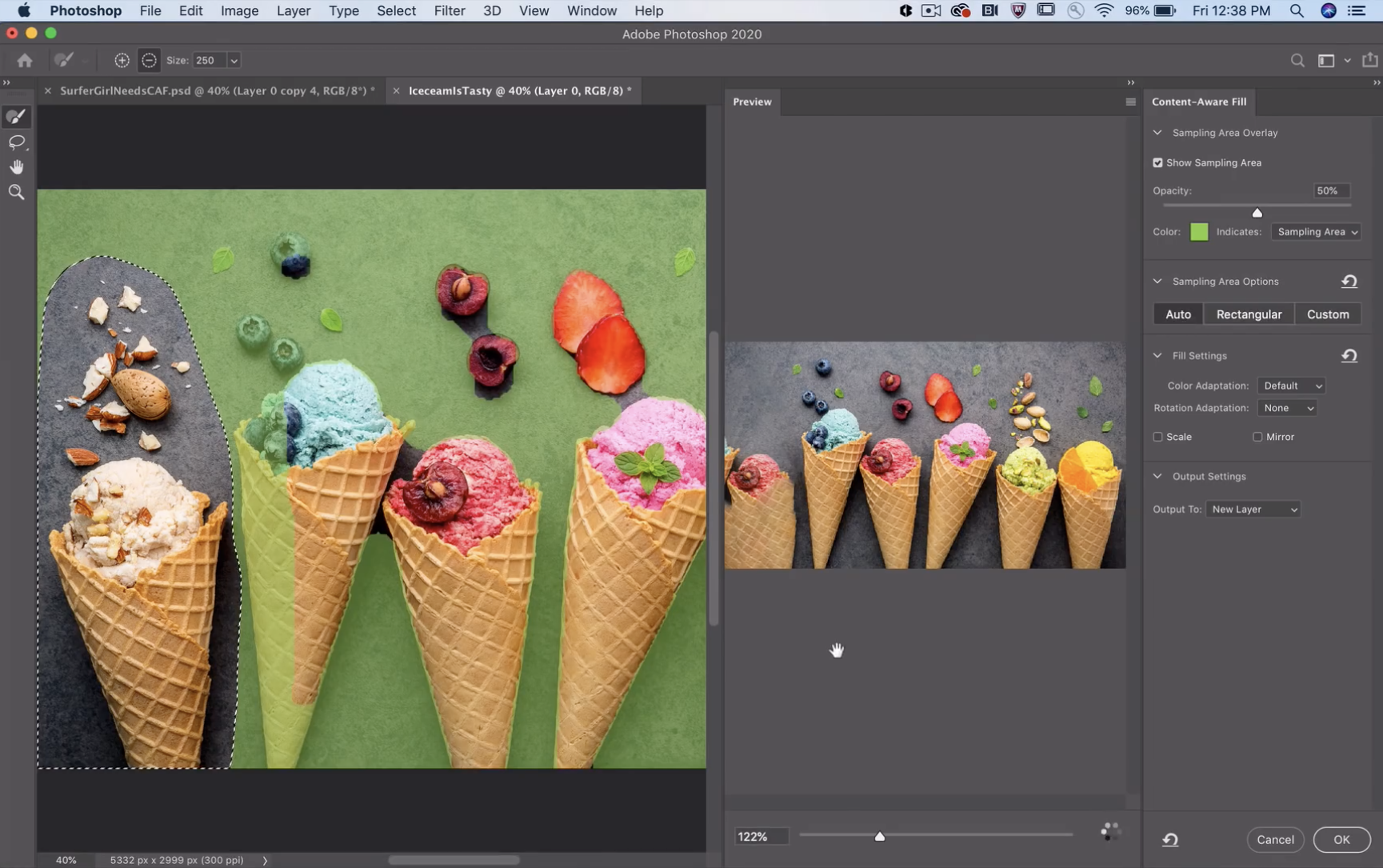Click the Wi-Fi status icon
Viewport: 1383px width, 868px height.
click(x=1105, y=10)
